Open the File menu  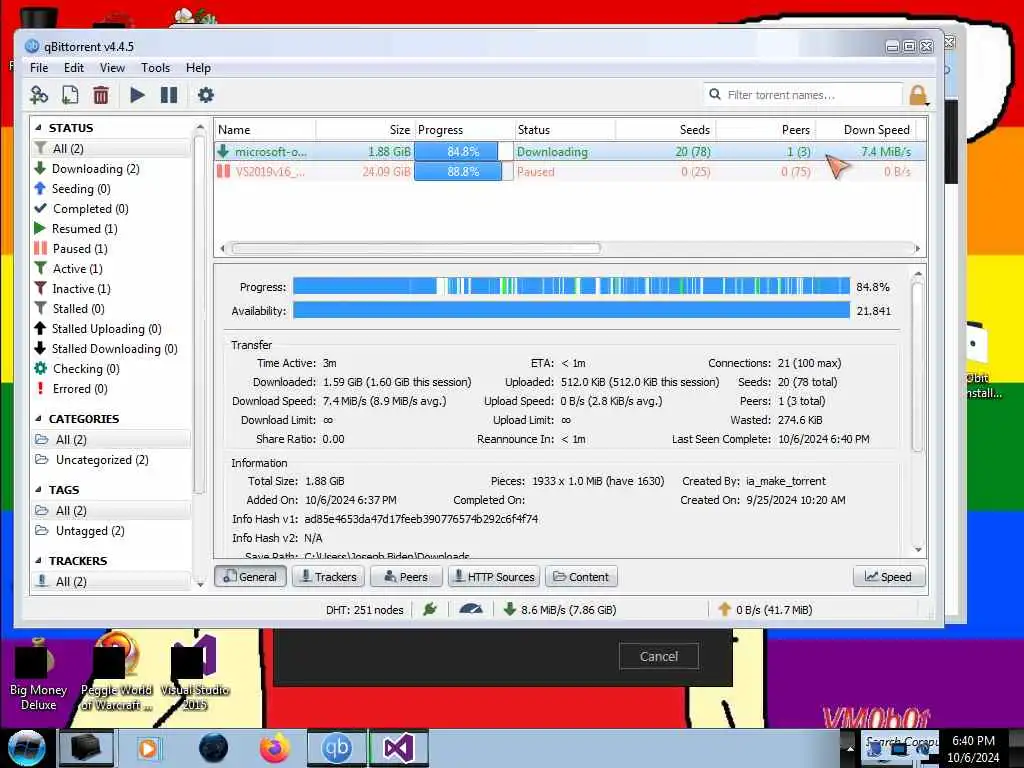(39, 68)
